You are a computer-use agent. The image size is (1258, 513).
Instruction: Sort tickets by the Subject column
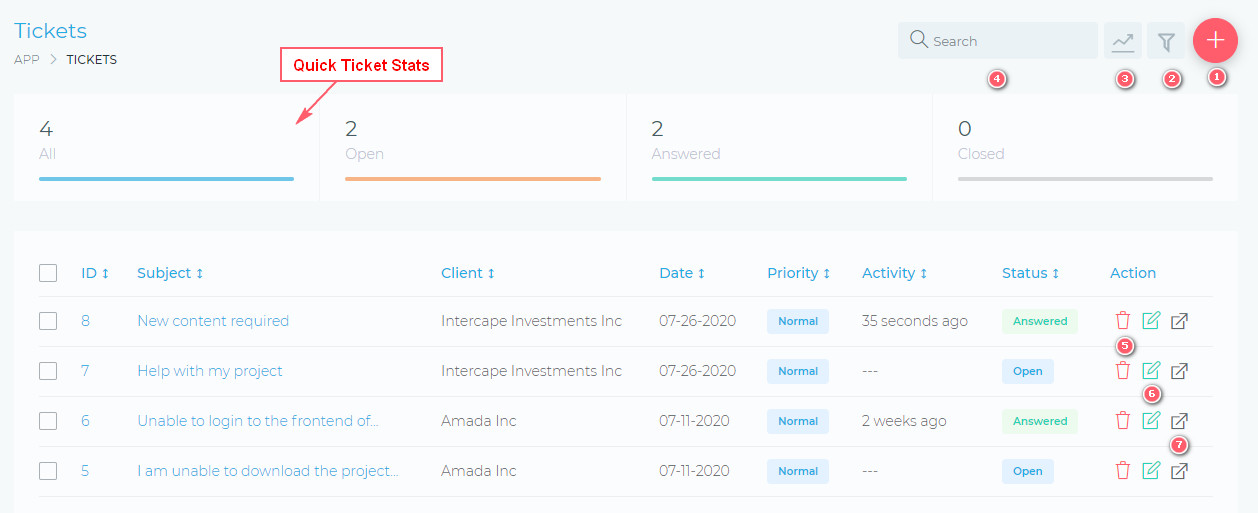coord(170,273)
